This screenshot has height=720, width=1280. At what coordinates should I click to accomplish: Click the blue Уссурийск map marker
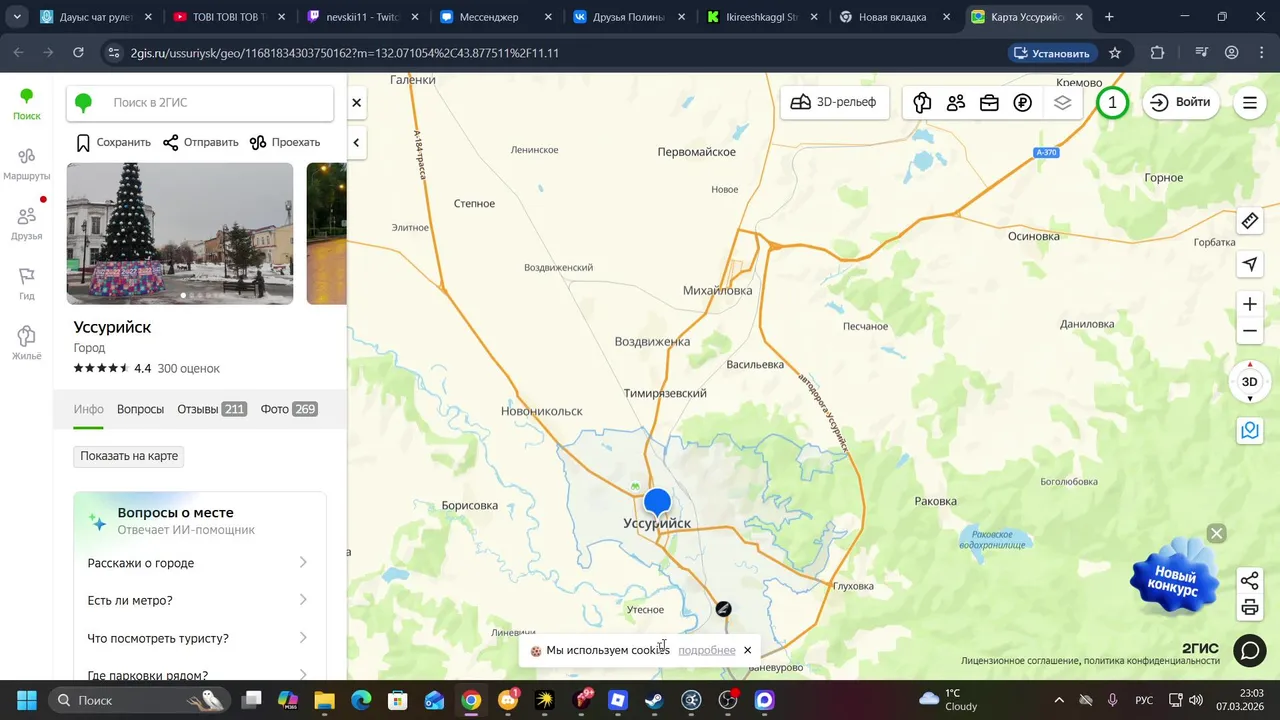coord(657,504)
